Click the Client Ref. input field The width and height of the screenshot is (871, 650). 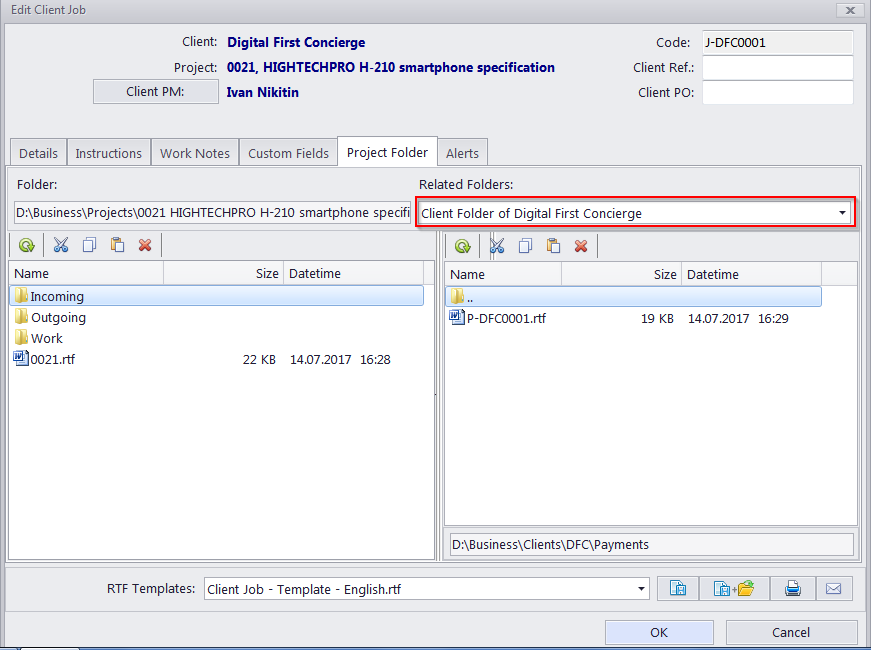778,67
